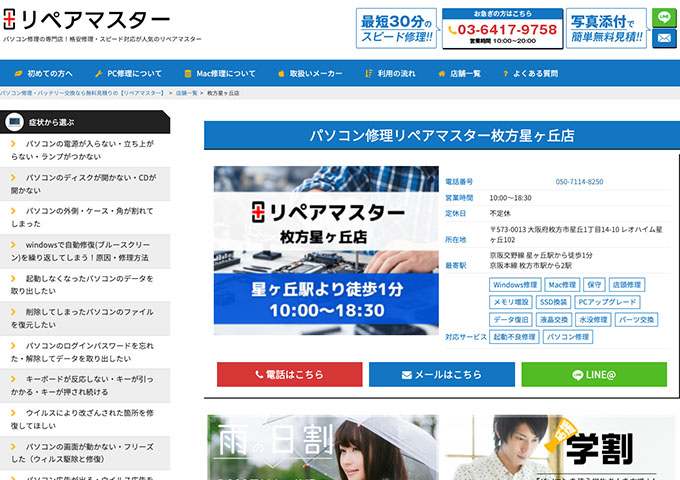Click the apple icon beside 取扱いメーカー
680x480 pixels.
click(281, 74)
